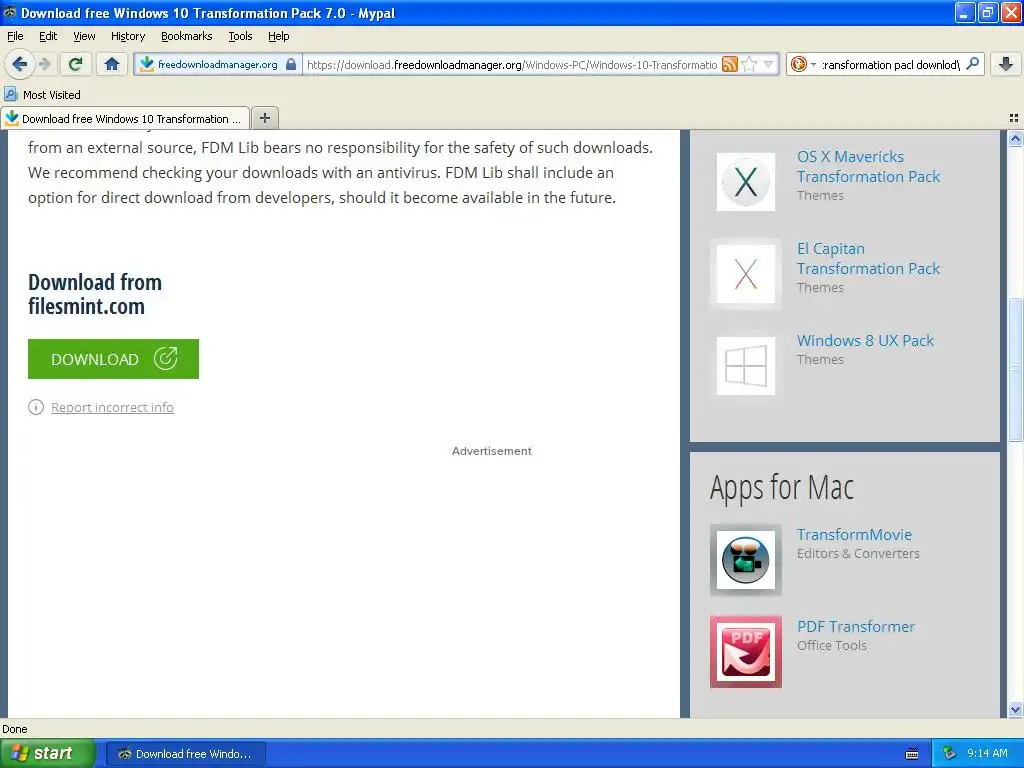
Task: Click the Mypal taskbar button
Action: [185, 754]
